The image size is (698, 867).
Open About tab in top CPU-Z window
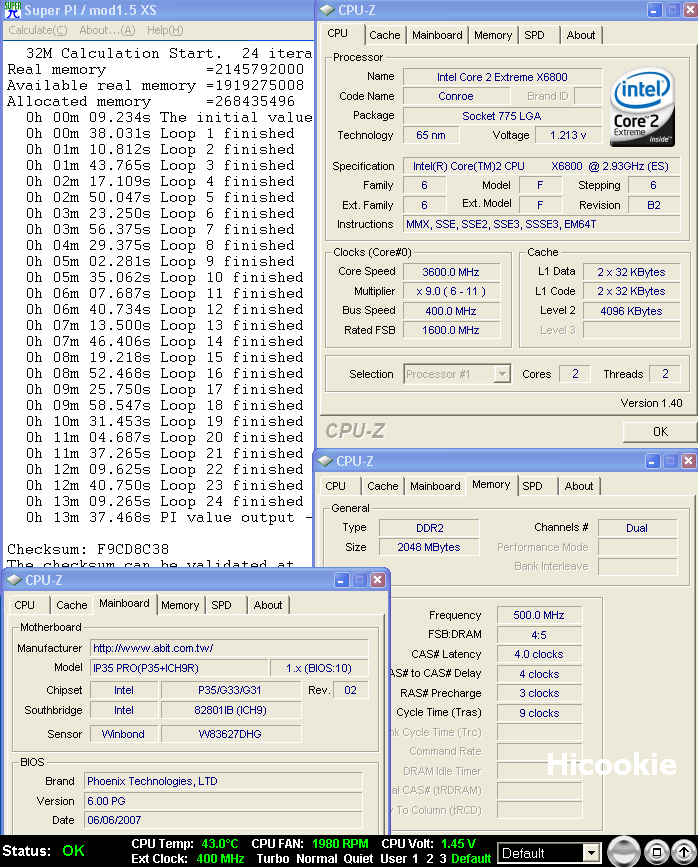(x=581, y=35)
